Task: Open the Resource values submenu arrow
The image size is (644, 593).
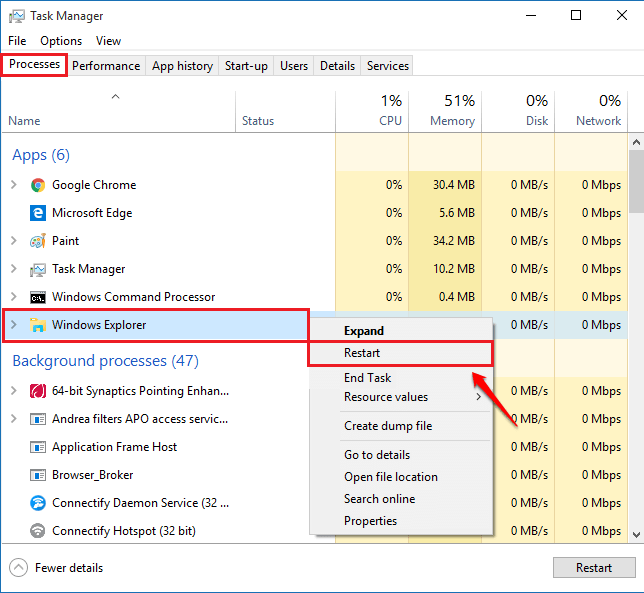Action: [x=478, y=397]
